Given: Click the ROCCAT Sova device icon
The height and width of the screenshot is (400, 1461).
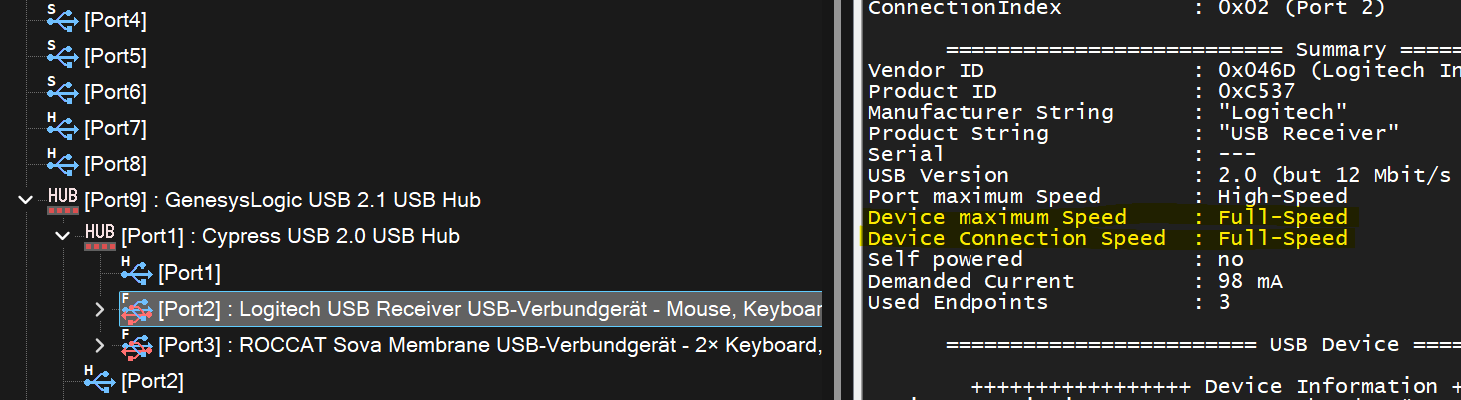Looking at the screenshot, I should coord(136,346).
